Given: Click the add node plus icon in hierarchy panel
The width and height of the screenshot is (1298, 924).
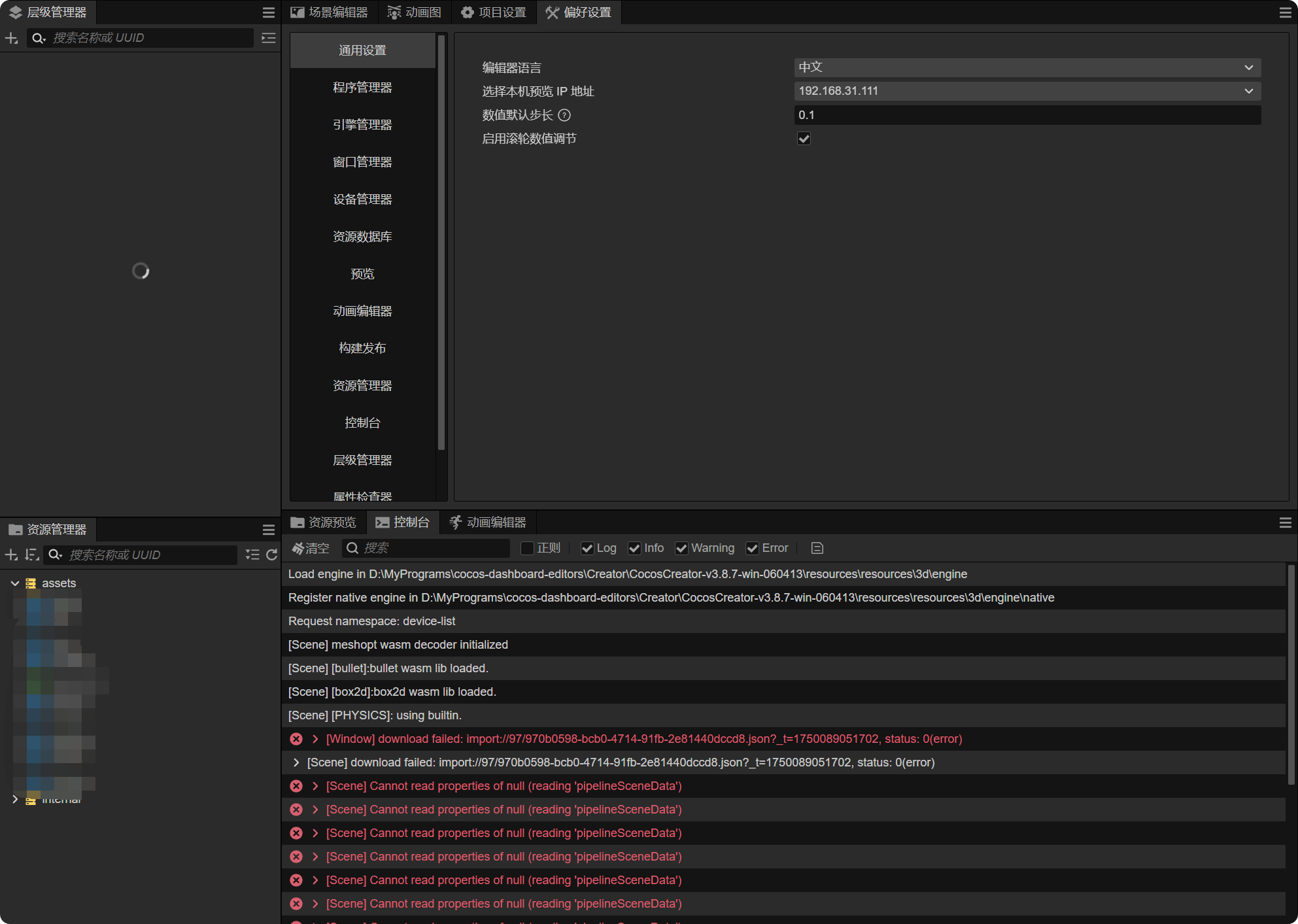Looking at the screenshot, I should [x=11, y=38].
